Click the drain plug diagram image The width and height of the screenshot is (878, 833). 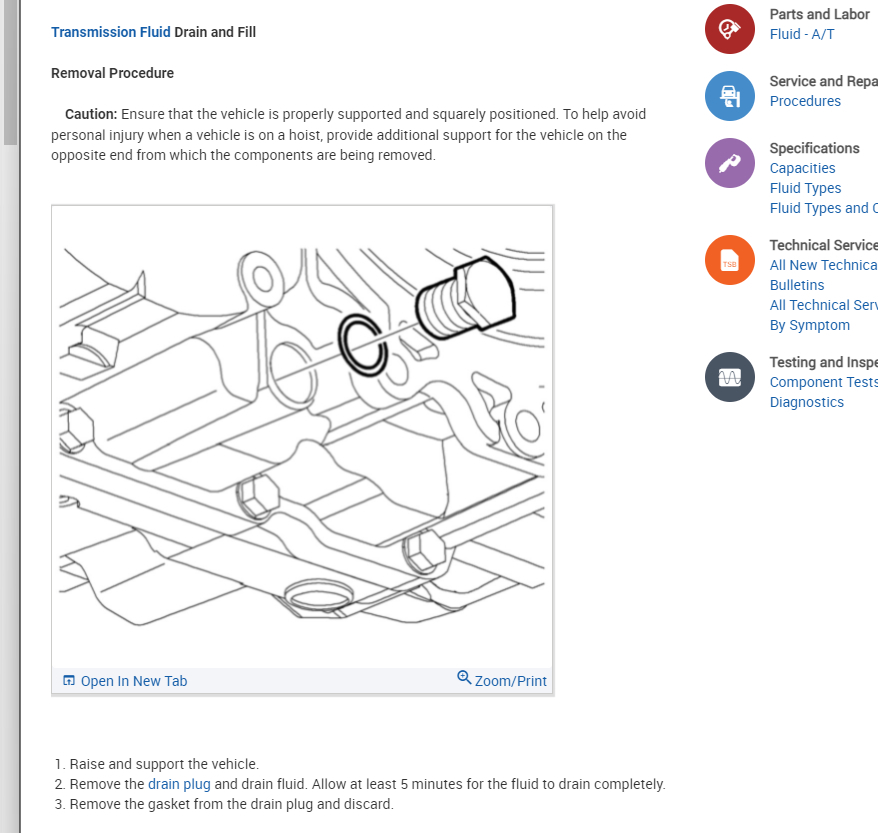302,437
